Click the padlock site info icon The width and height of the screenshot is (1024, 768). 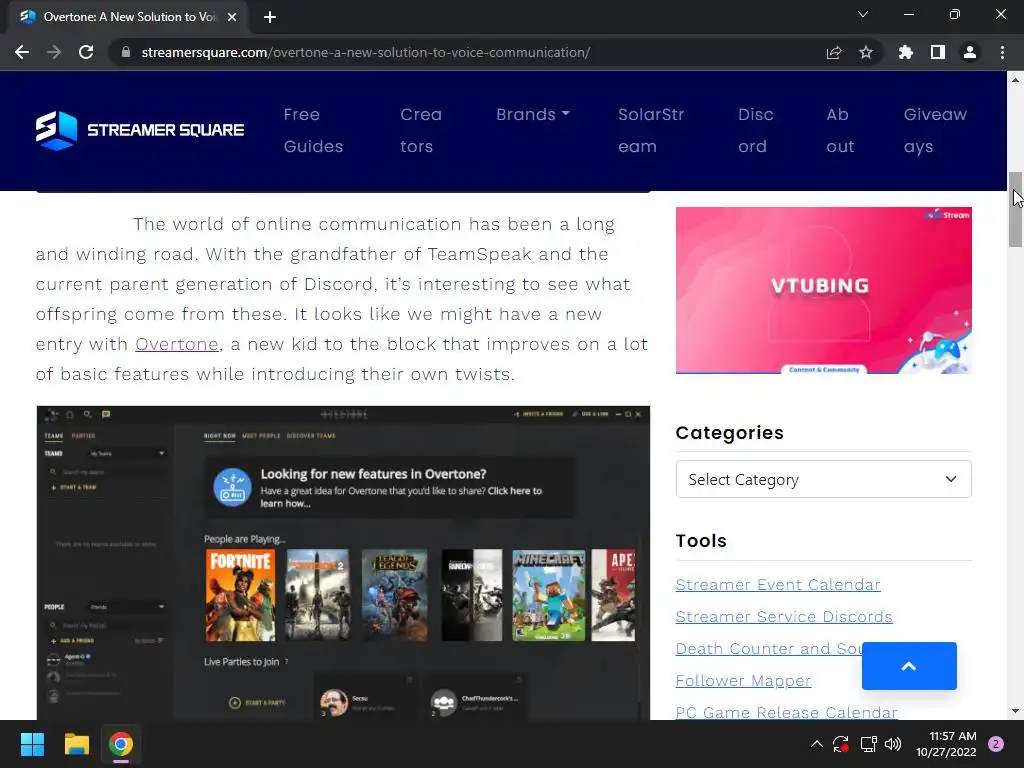tap(126, 52)
